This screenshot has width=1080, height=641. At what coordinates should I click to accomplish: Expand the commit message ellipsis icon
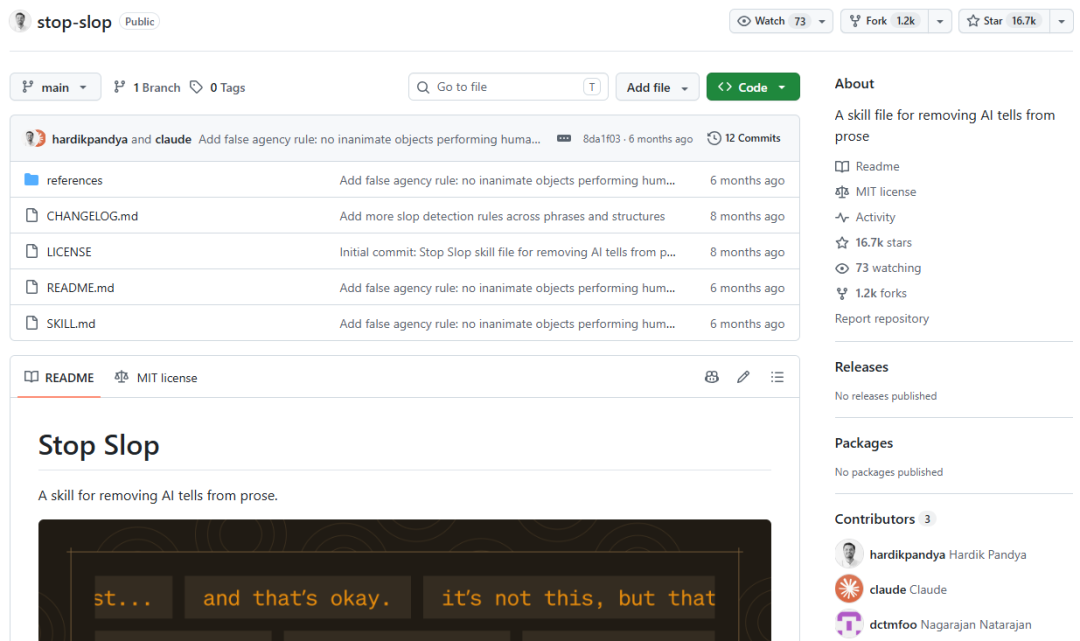pos(563,138)
